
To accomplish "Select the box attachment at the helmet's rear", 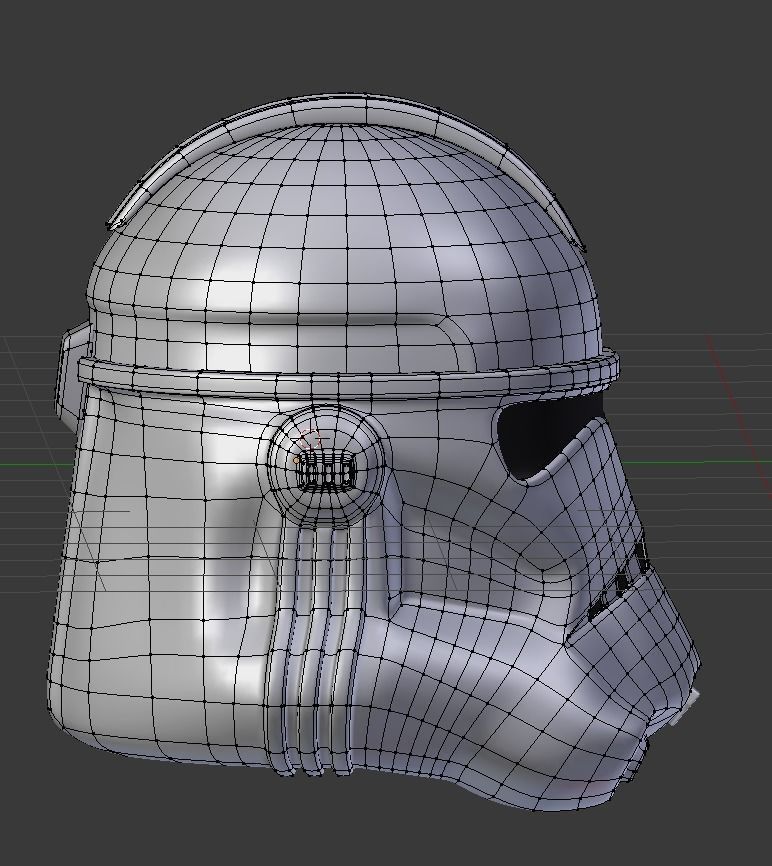I will click(x=72, y=374).
